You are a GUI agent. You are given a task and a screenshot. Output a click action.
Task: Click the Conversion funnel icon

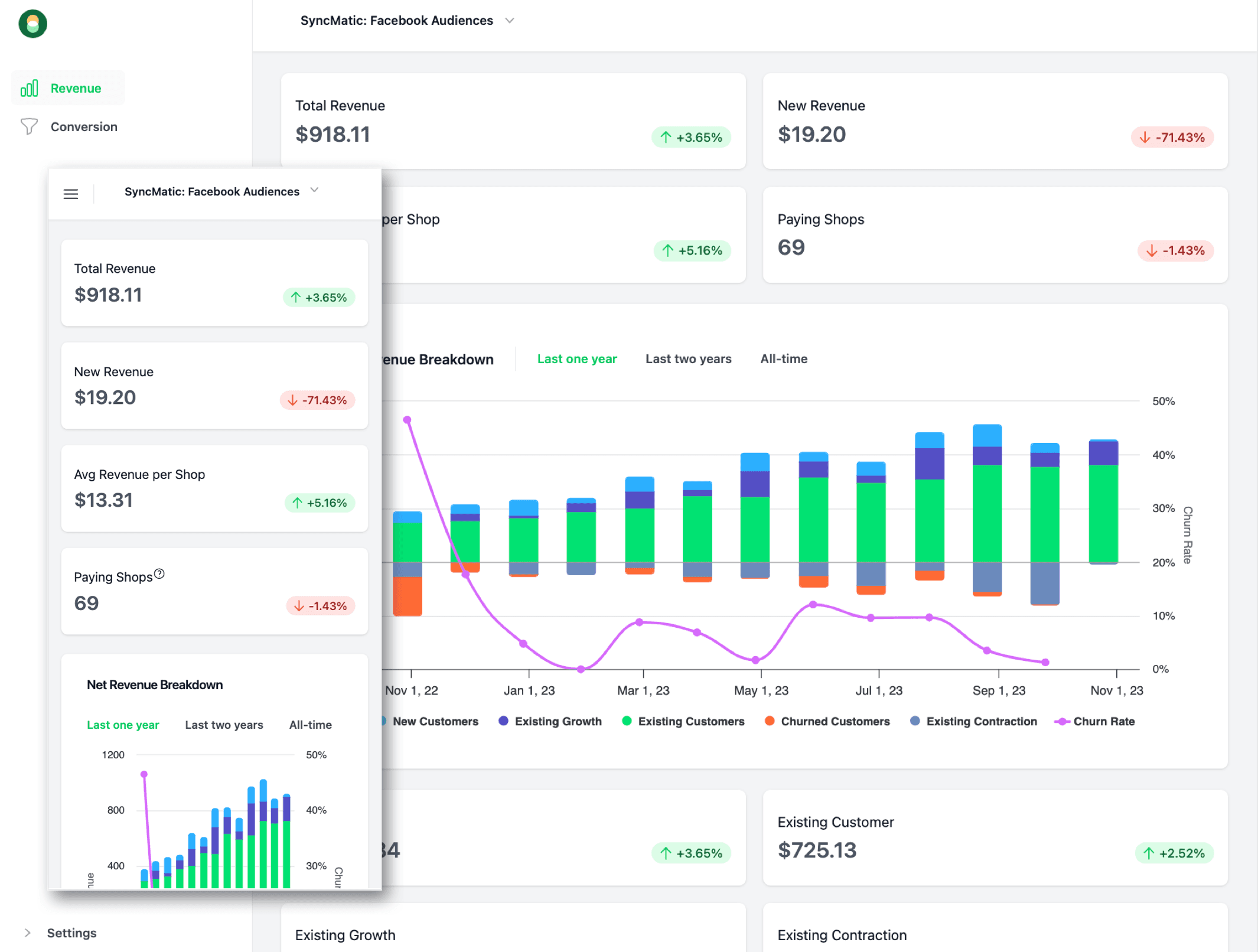[x=29, y=126]
